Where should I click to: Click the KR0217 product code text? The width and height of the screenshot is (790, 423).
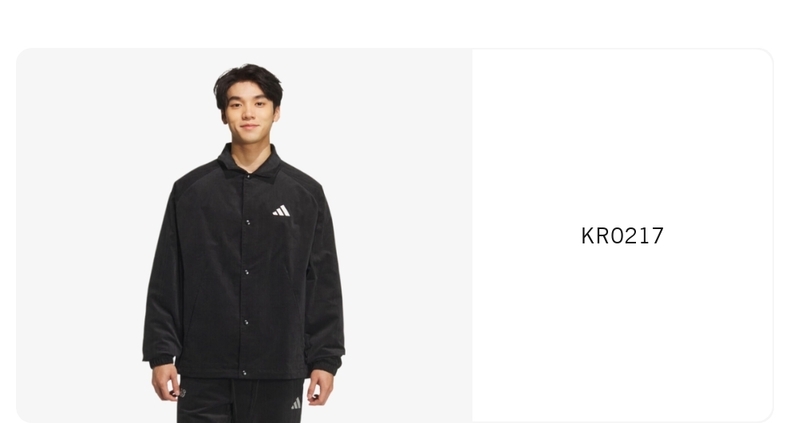click(622, 236)
